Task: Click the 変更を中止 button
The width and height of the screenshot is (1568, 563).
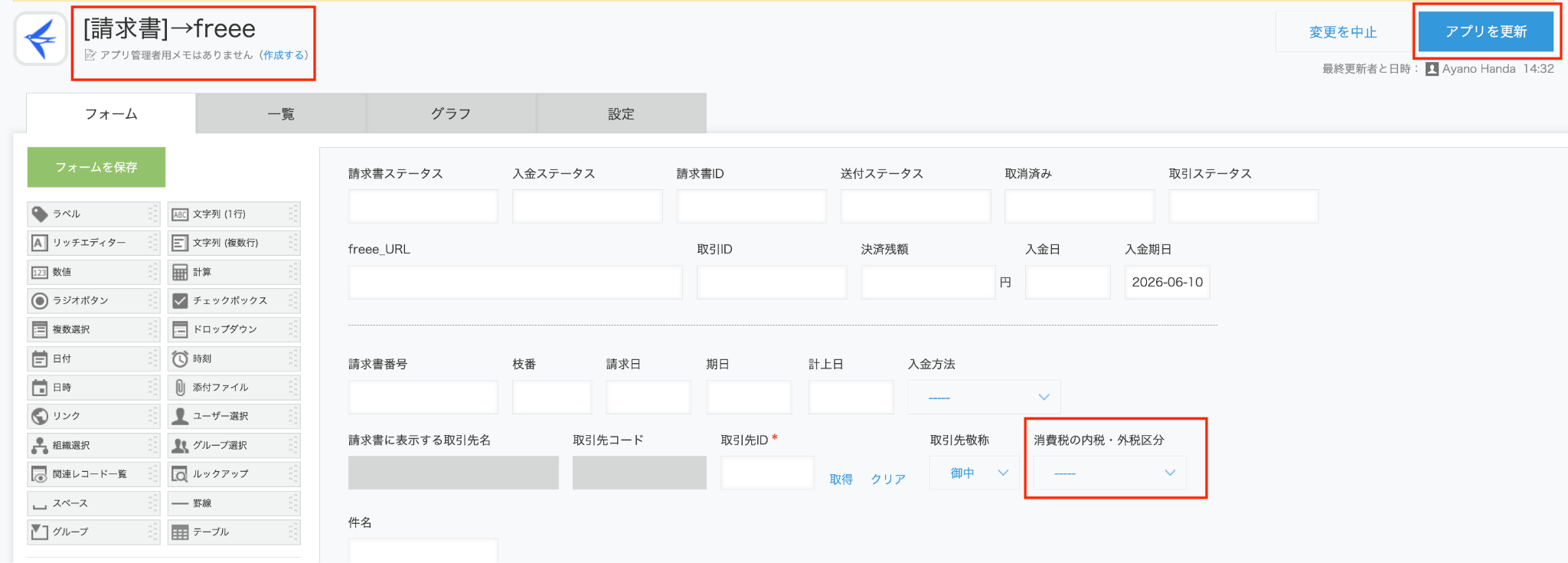Action: [1343, 31]
